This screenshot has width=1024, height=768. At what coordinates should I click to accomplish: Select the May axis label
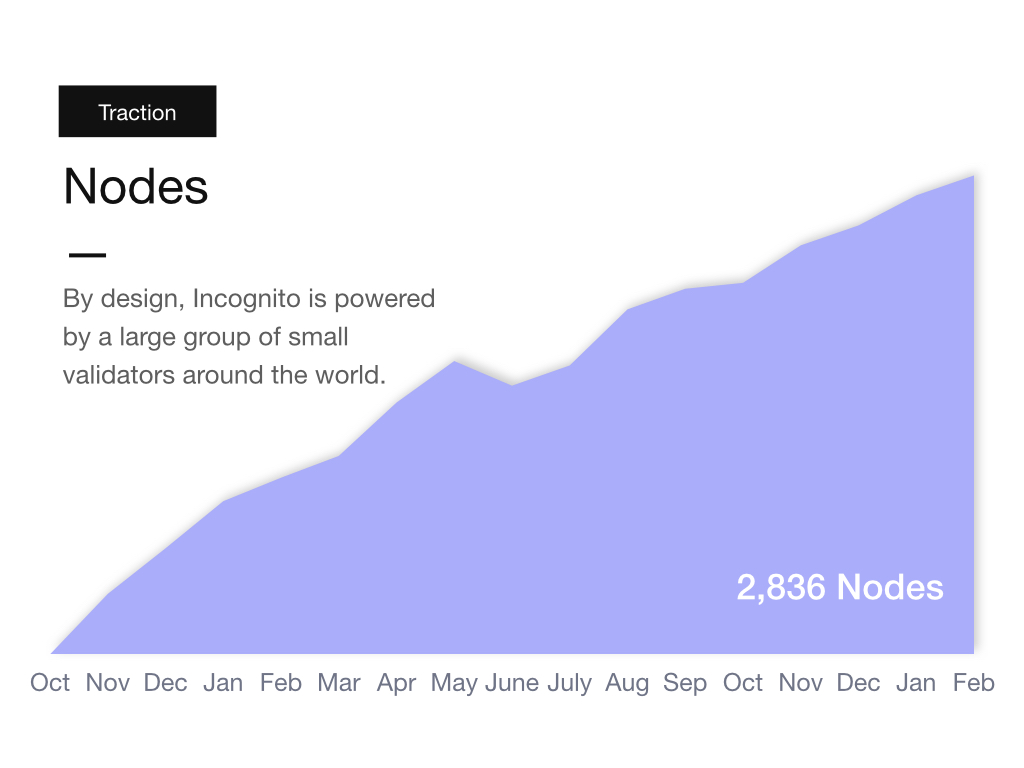[x=454, y=683]
